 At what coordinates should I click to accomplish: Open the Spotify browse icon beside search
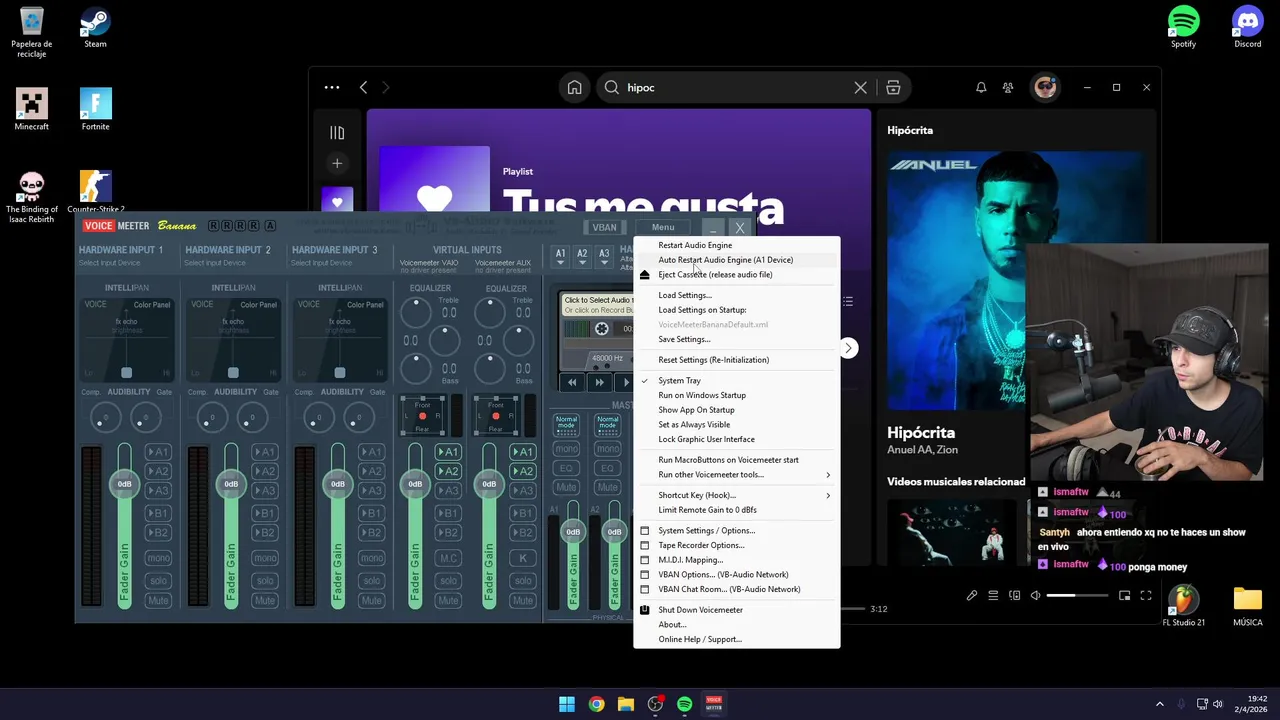coord(893,88)
